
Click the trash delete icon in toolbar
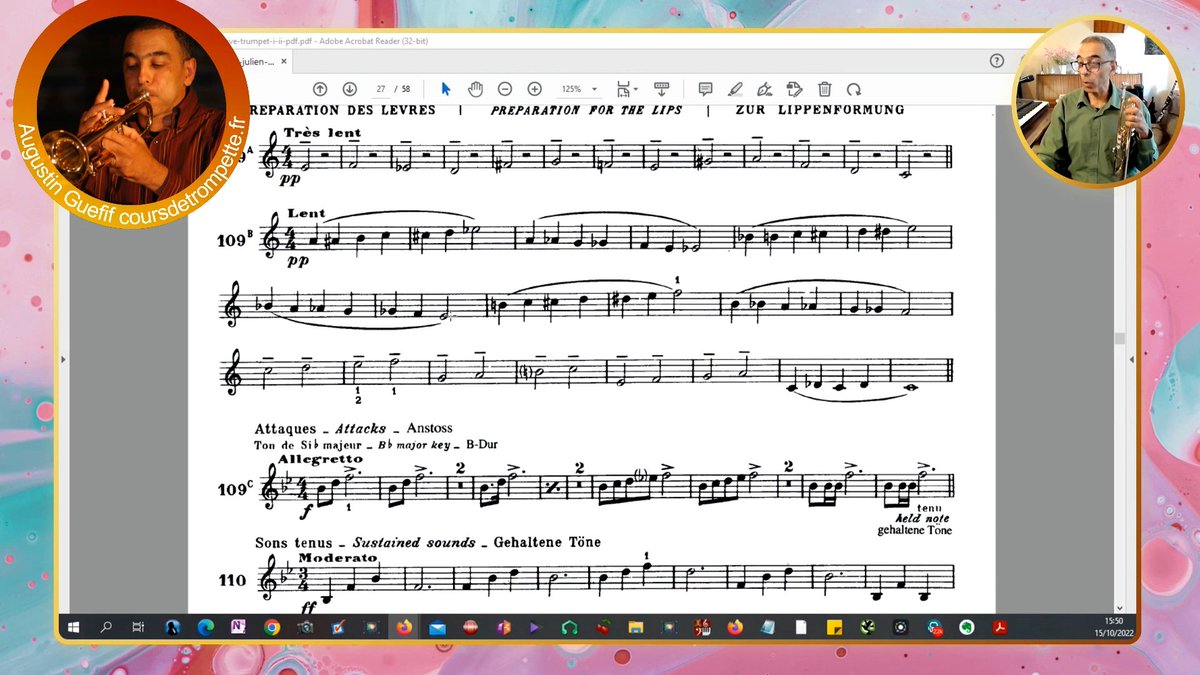click(x=825, y=89)
